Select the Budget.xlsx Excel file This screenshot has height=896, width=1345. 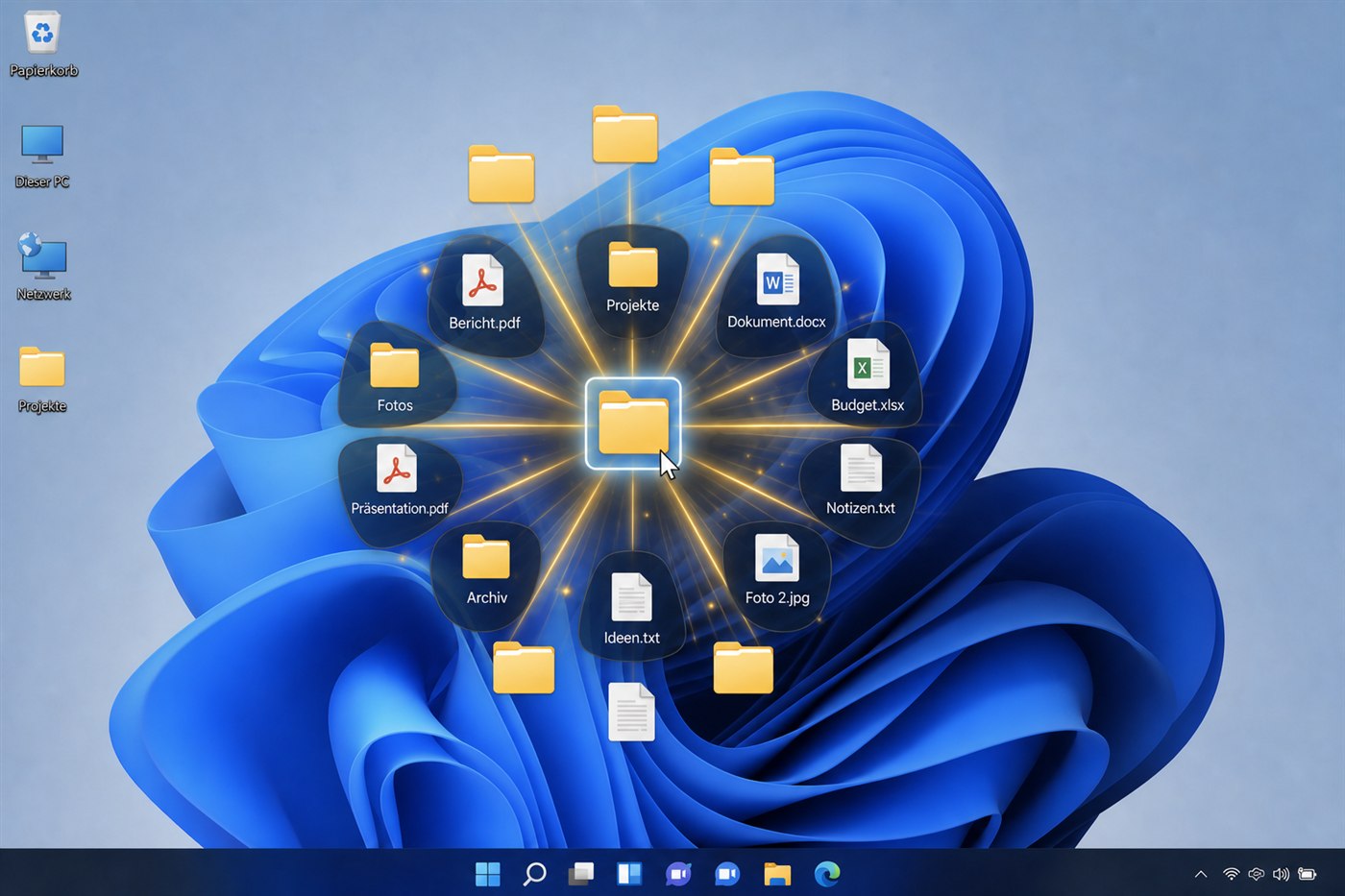pyautogui.click(x=867, y=375)
